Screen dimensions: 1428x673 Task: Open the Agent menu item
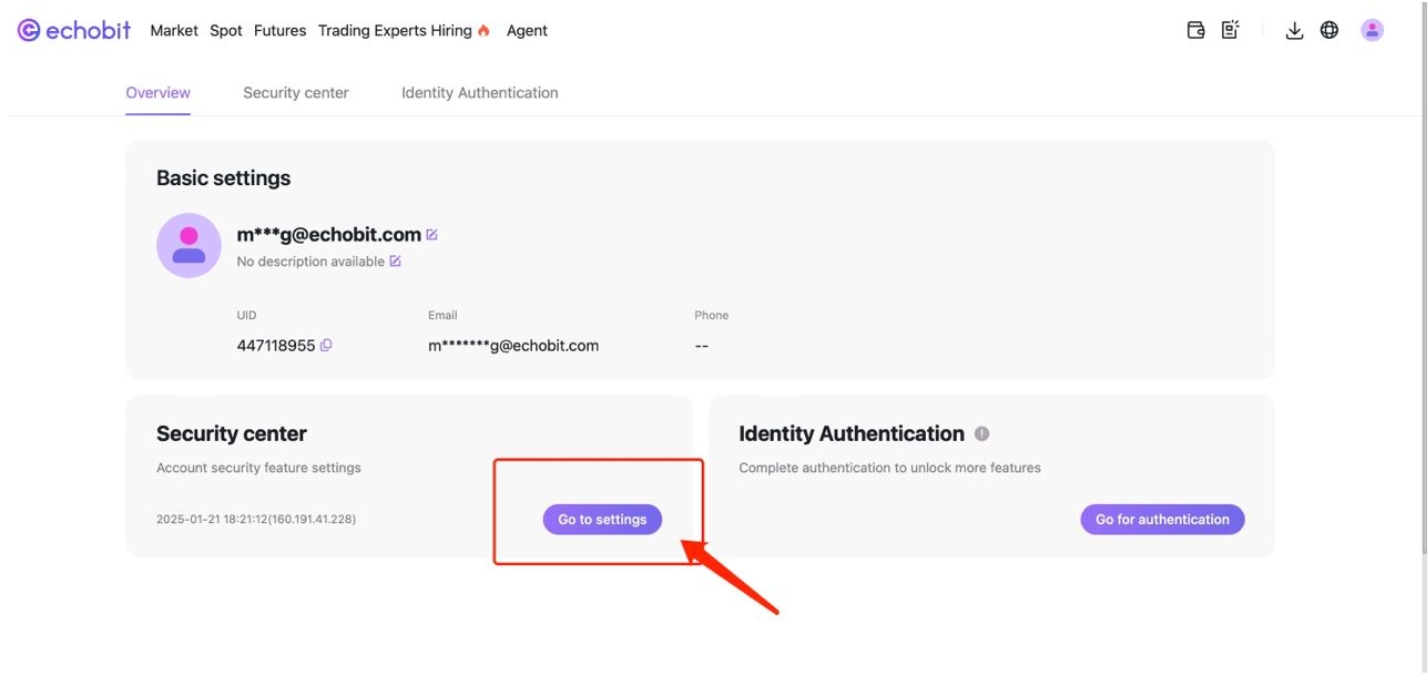pyautogui.click(x=527, y=30)
